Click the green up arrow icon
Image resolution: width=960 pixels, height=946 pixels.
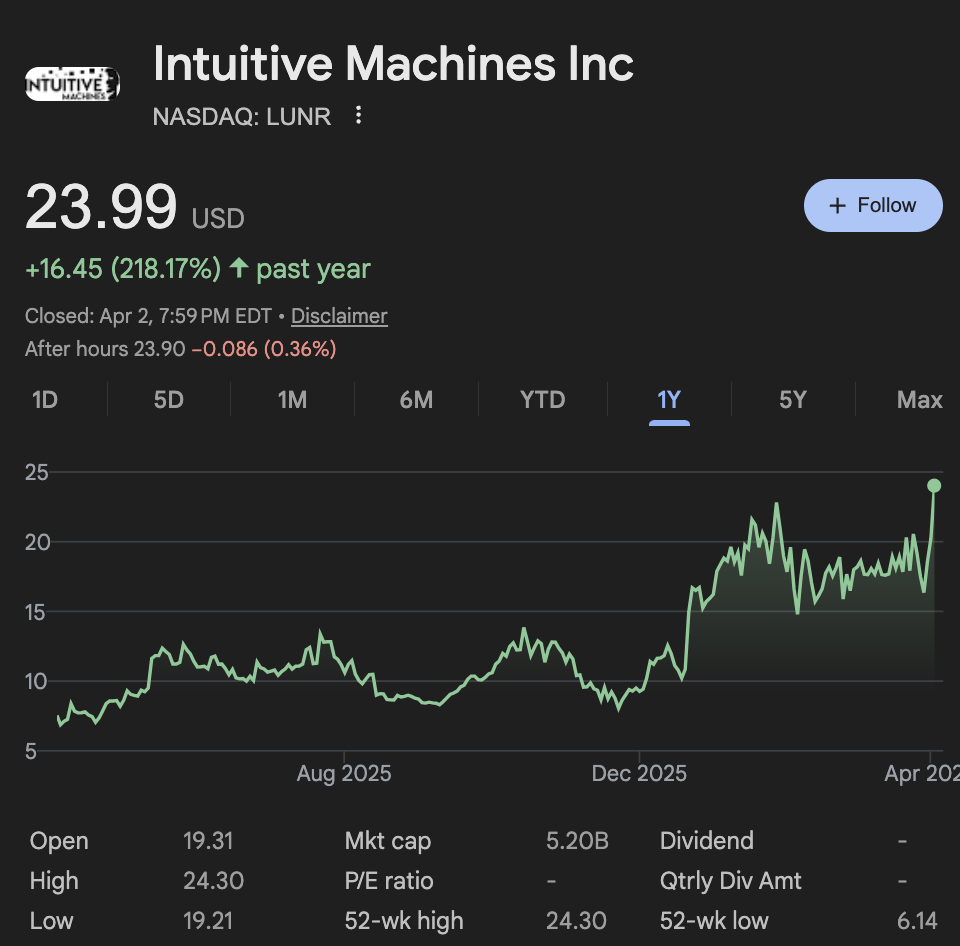238,269
